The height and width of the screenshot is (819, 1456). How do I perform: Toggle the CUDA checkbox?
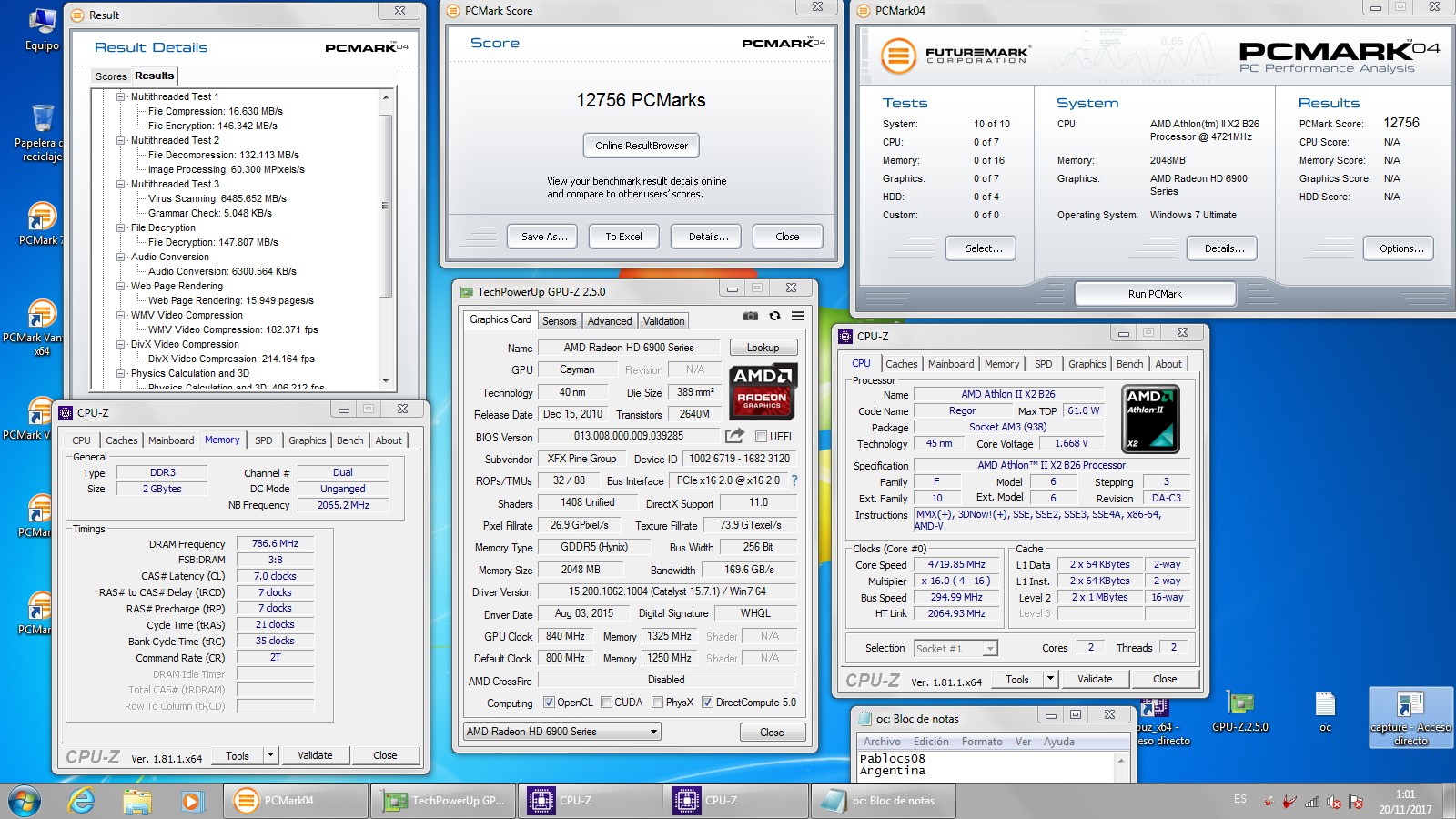point(605,703)
